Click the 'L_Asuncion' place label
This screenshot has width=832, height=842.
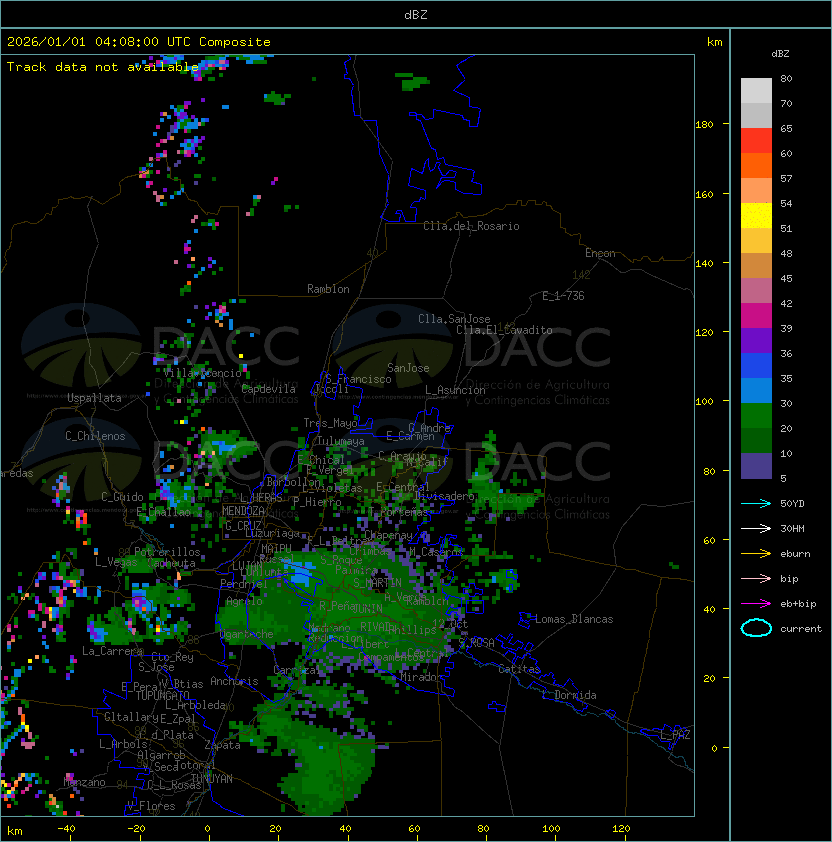coord(455,390)
